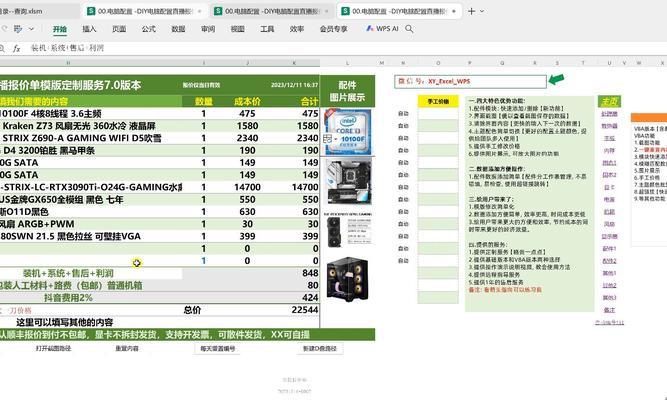
Task: Select the cost cell showing 2340
Action: pos(247,138)
